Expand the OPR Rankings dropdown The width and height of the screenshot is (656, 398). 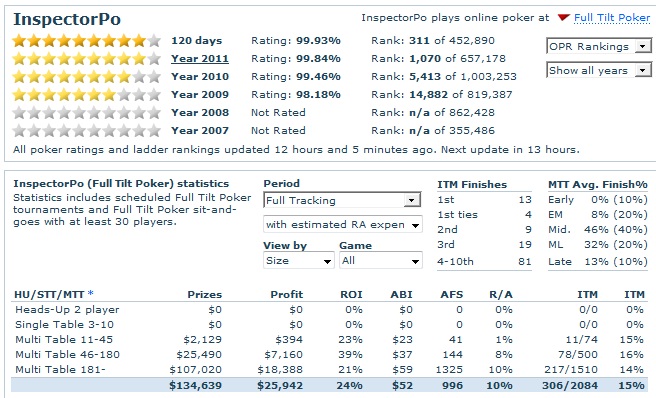(x=599, y=46)
